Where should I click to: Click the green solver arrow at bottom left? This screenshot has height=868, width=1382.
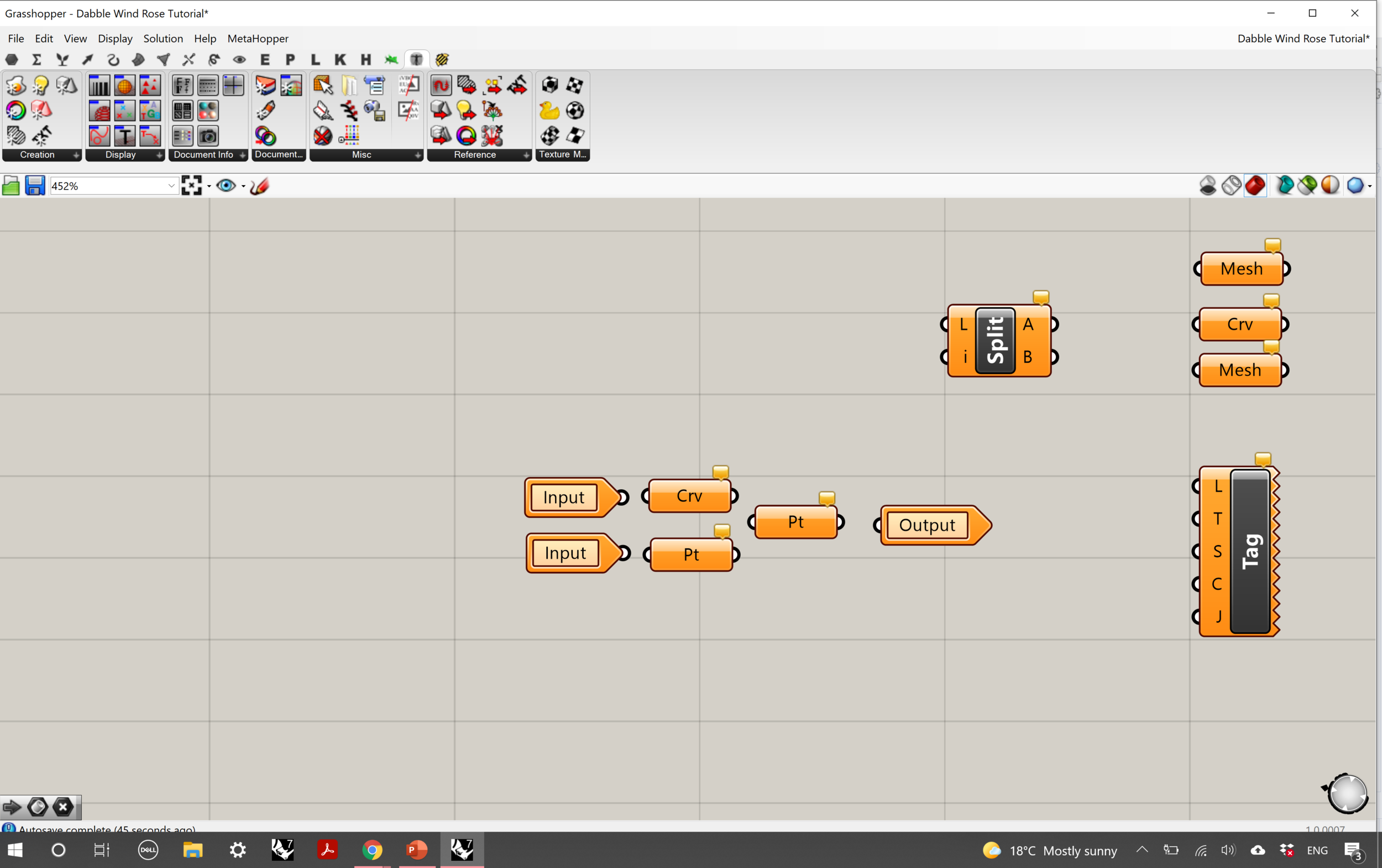[12, 807]
